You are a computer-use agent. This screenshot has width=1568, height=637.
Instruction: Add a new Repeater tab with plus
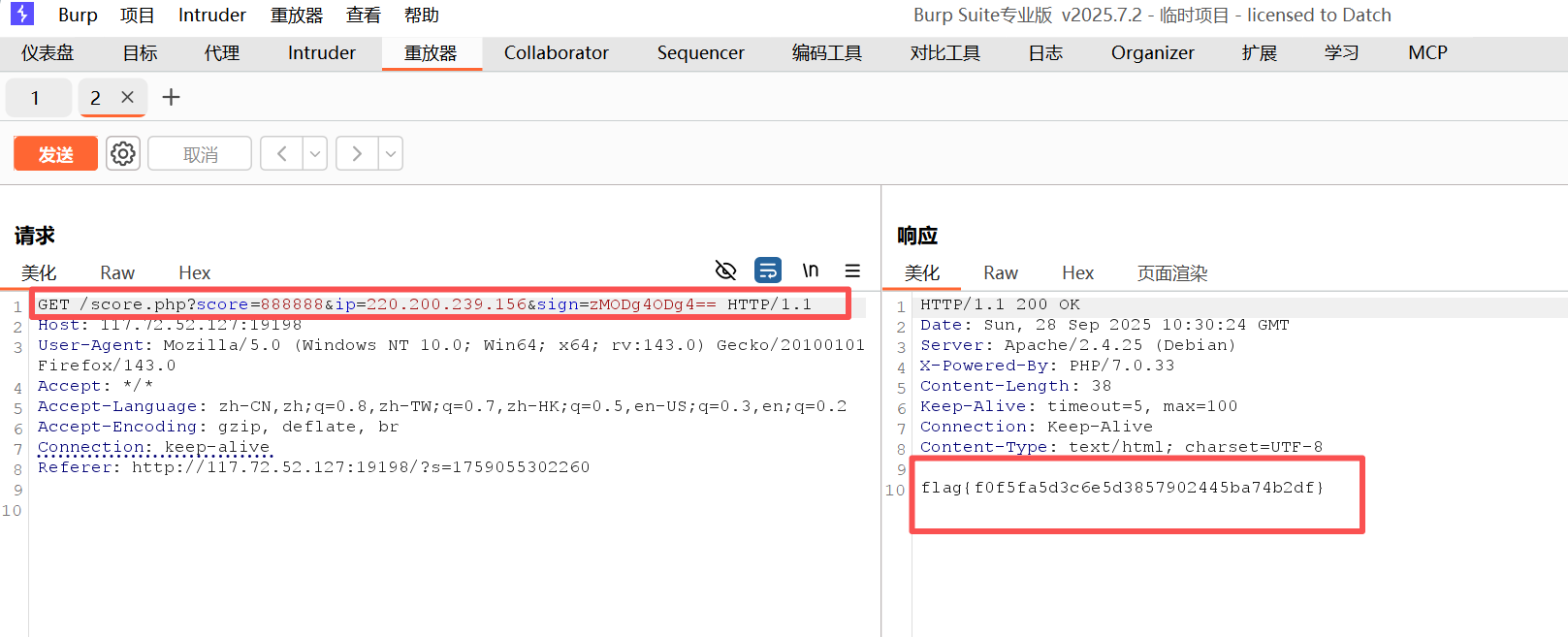[x=171, y=97]
